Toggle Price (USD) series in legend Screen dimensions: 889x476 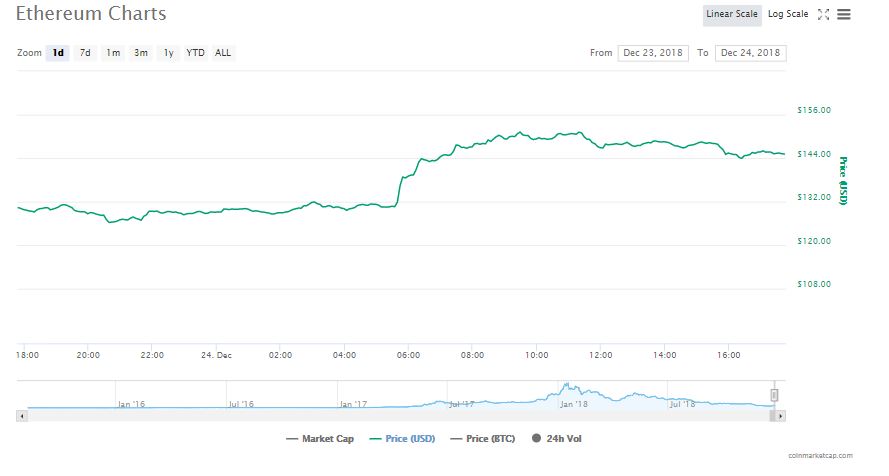coord(403,439)
